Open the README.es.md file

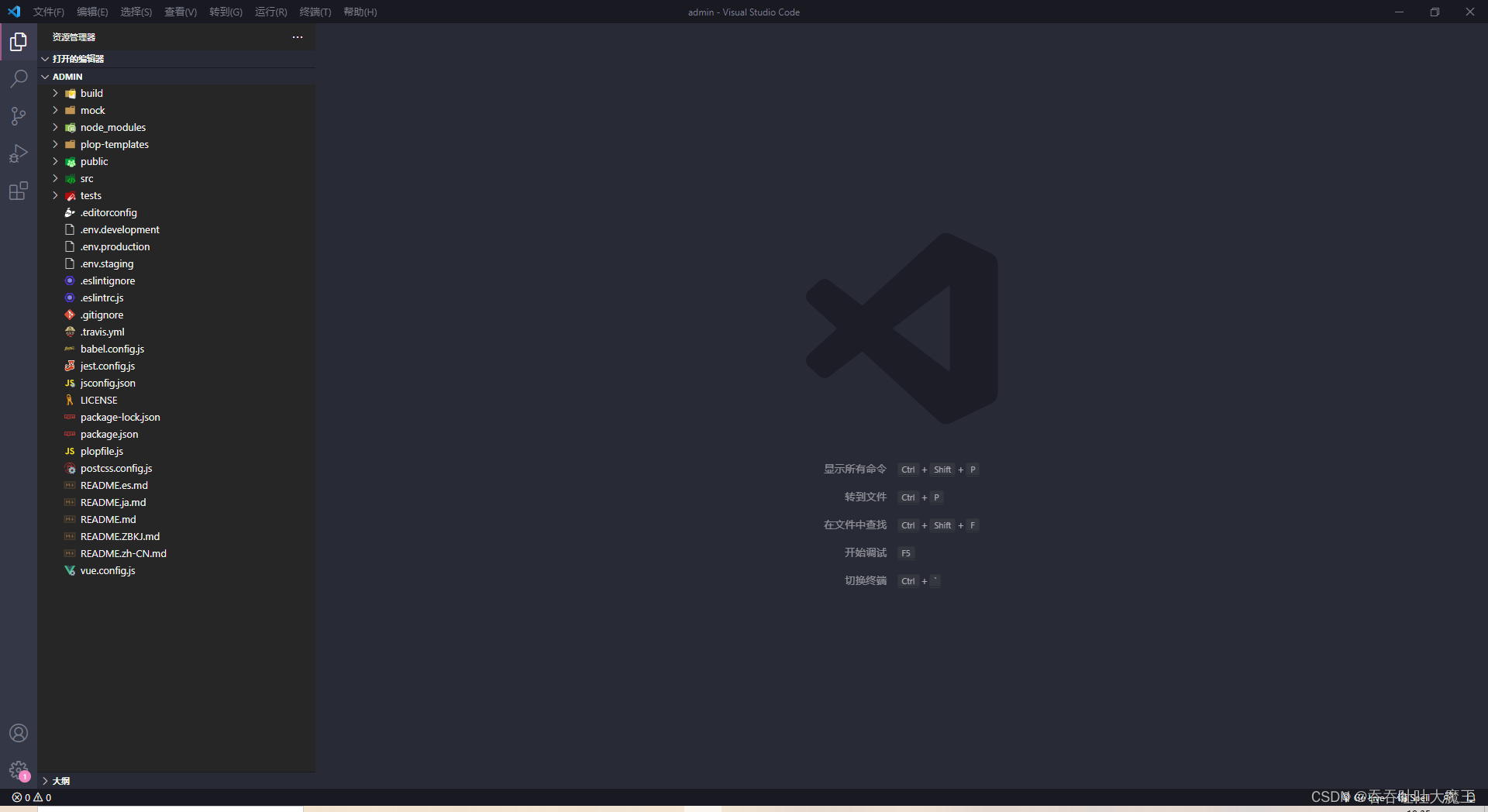pyautogui.click(x=176, y=485)
